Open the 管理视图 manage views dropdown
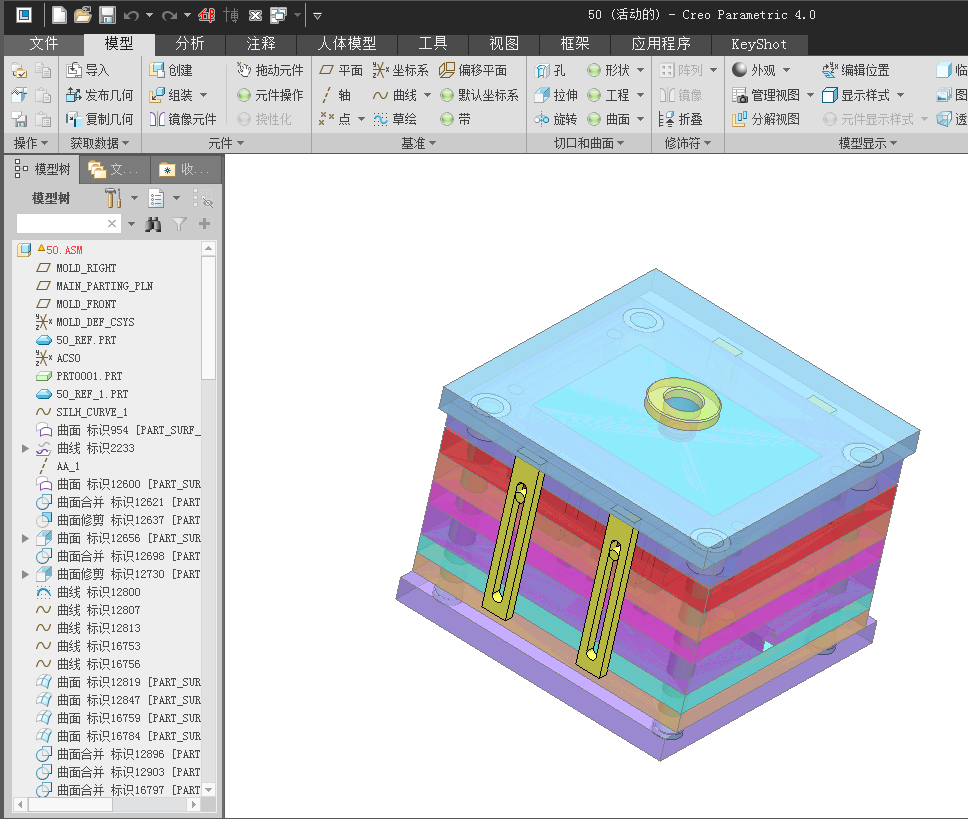 click(x=810, y=95)
